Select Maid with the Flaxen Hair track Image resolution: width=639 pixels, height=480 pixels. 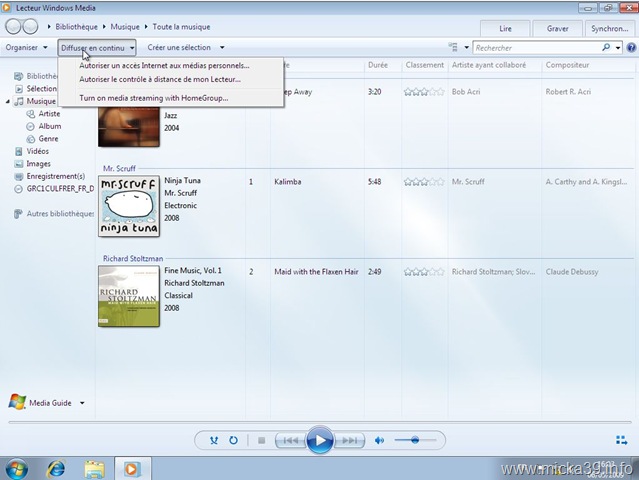click(316, 272)
